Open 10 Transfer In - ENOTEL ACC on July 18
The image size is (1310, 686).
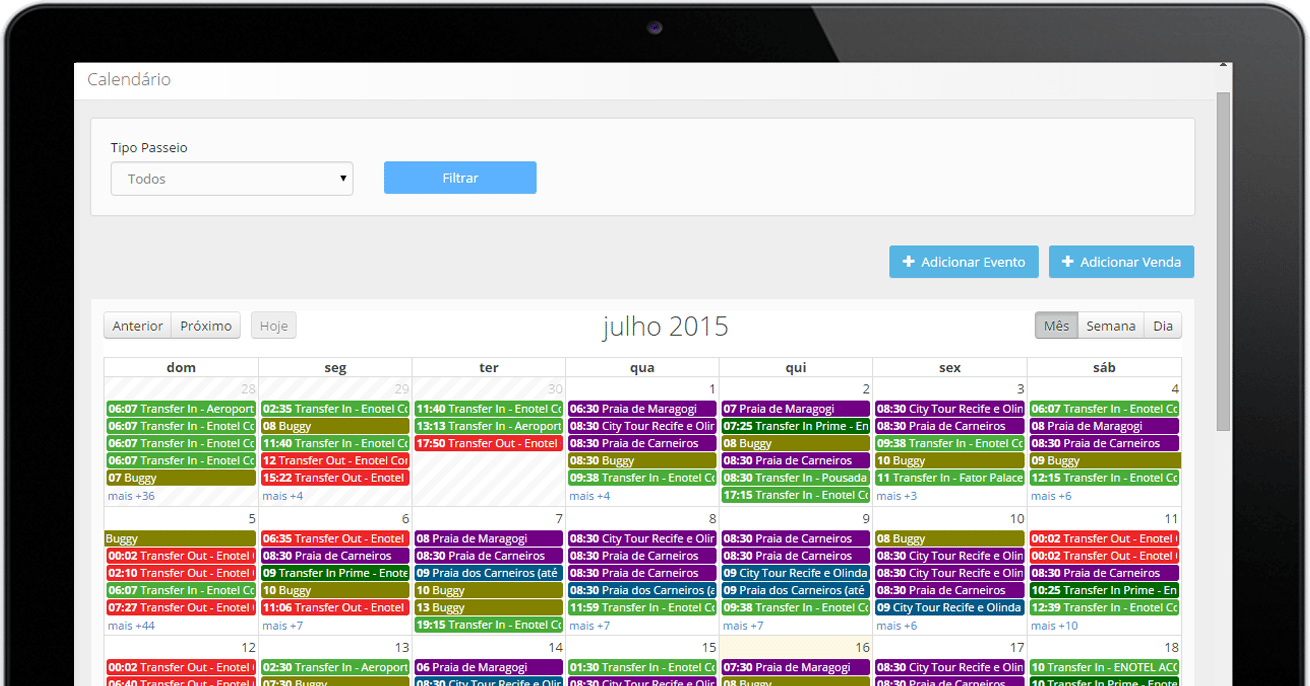tap(1104, 668)
